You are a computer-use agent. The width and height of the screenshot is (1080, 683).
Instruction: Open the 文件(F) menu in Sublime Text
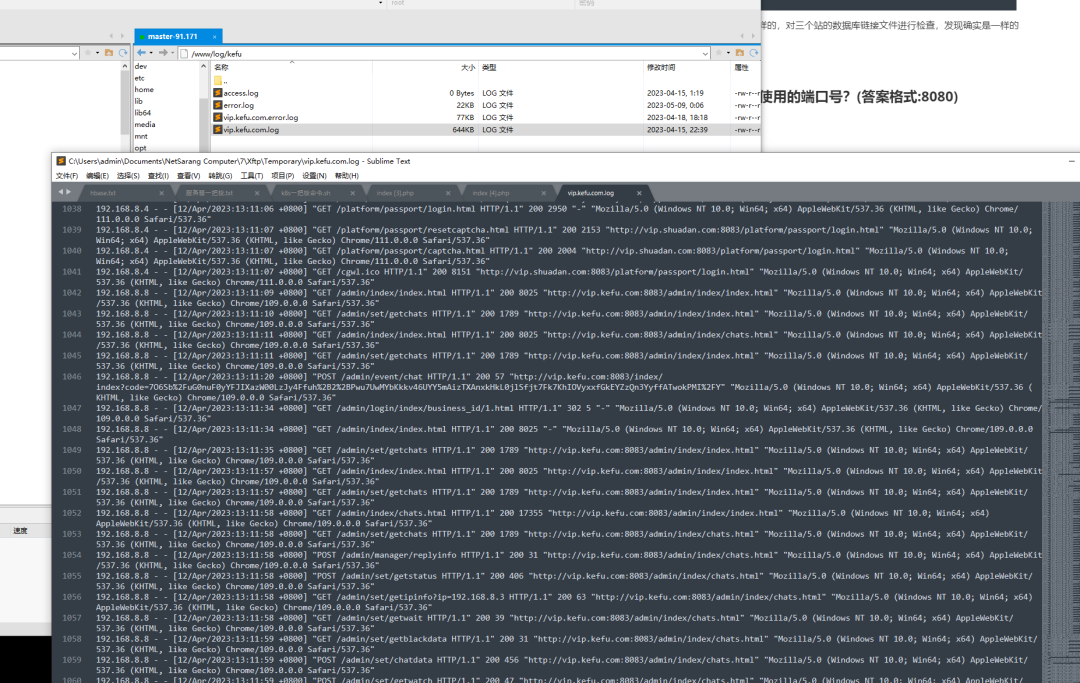pyautogui.click(x=67, y=176)
